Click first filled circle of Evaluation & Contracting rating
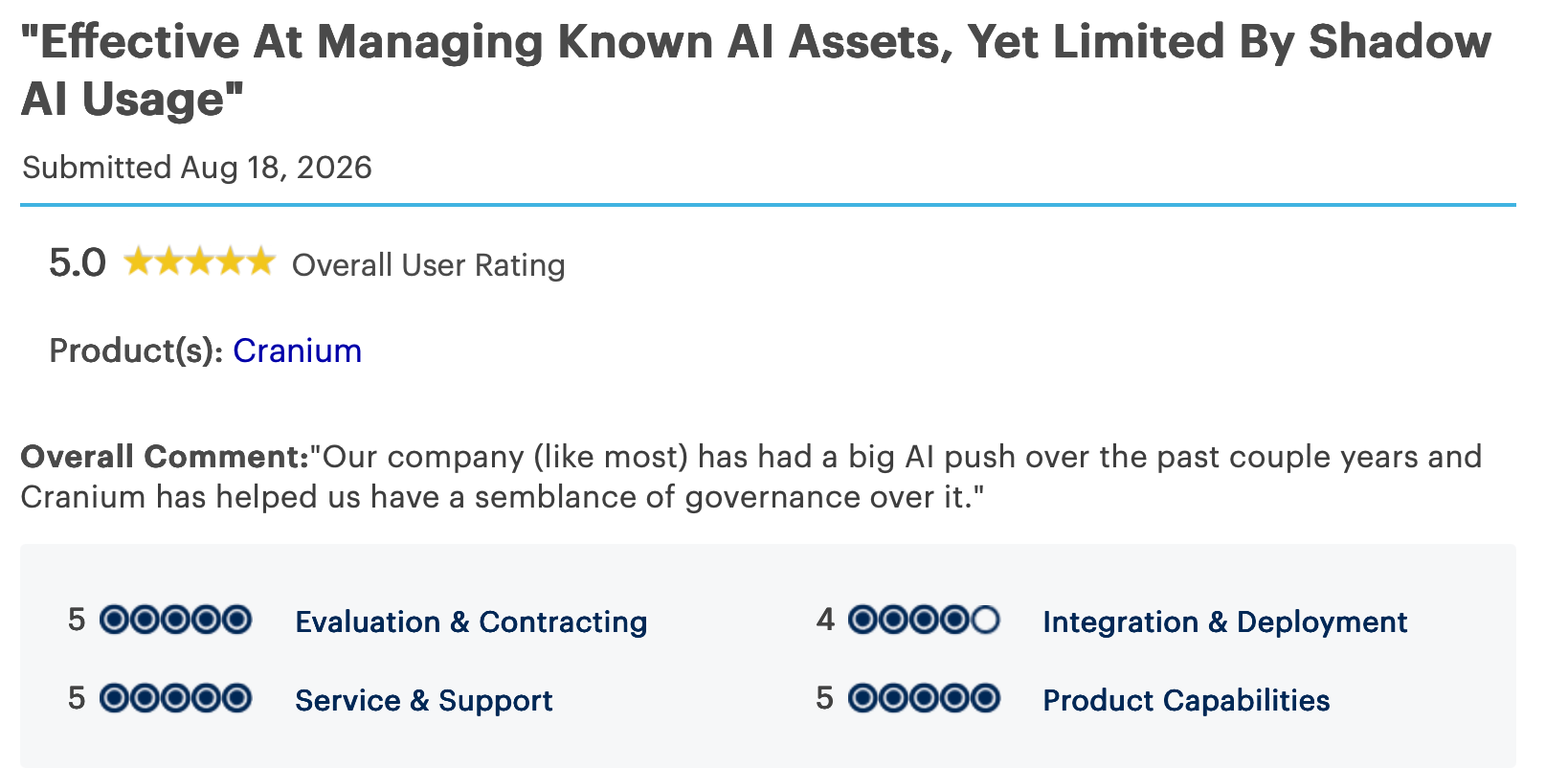The image size is (1568, 768). [114, 621]
